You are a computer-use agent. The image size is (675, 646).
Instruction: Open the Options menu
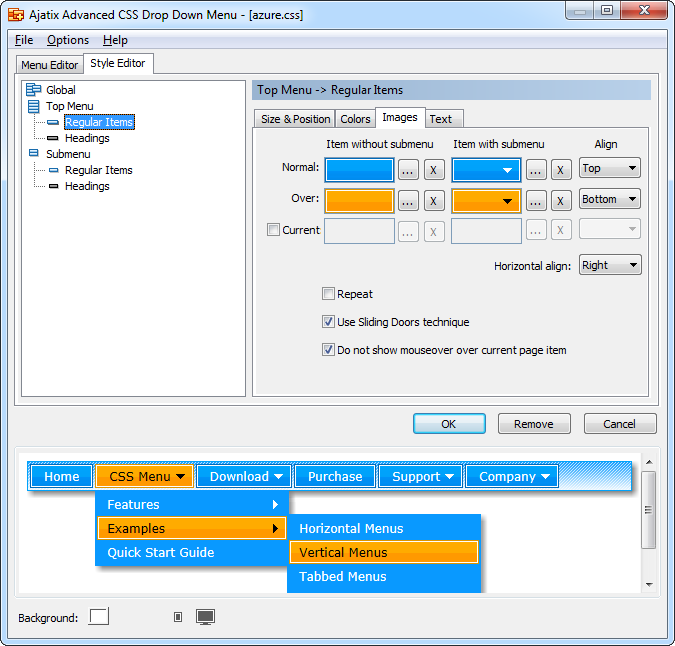(68, 40)
